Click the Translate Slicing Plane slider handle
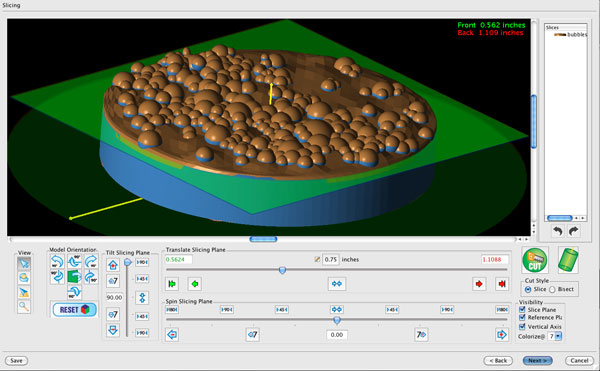This screenshot has width=600, height=371. (x=282, y=270)
